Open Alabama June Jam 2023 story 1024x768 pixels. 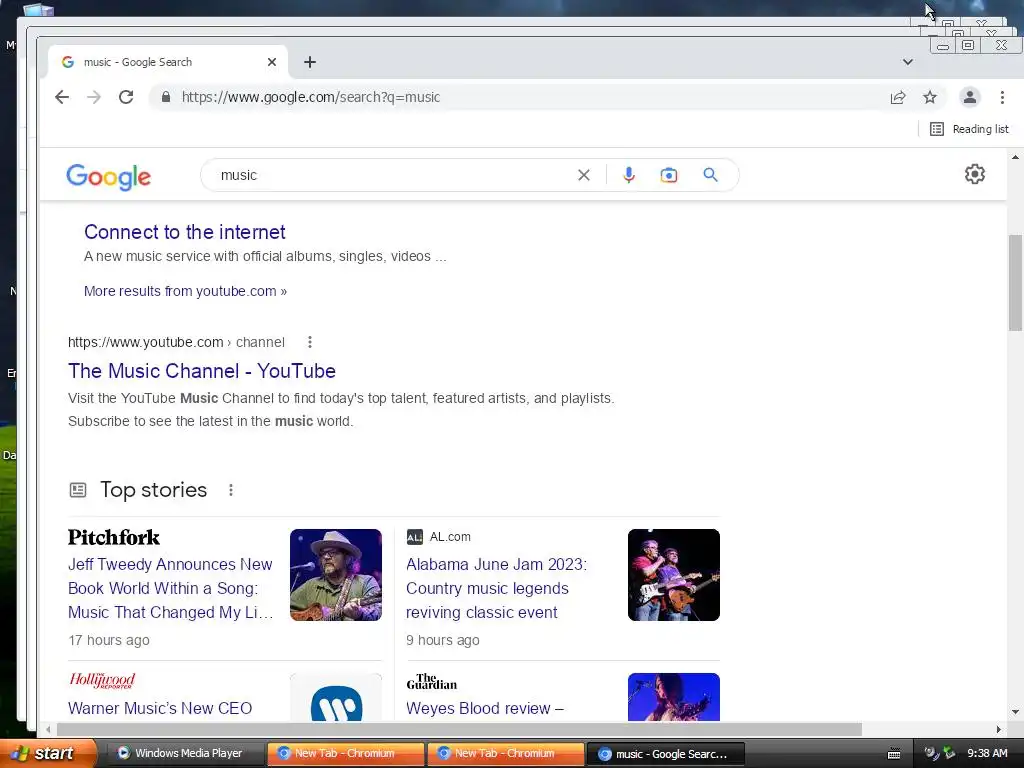click(x=496, y=588)
